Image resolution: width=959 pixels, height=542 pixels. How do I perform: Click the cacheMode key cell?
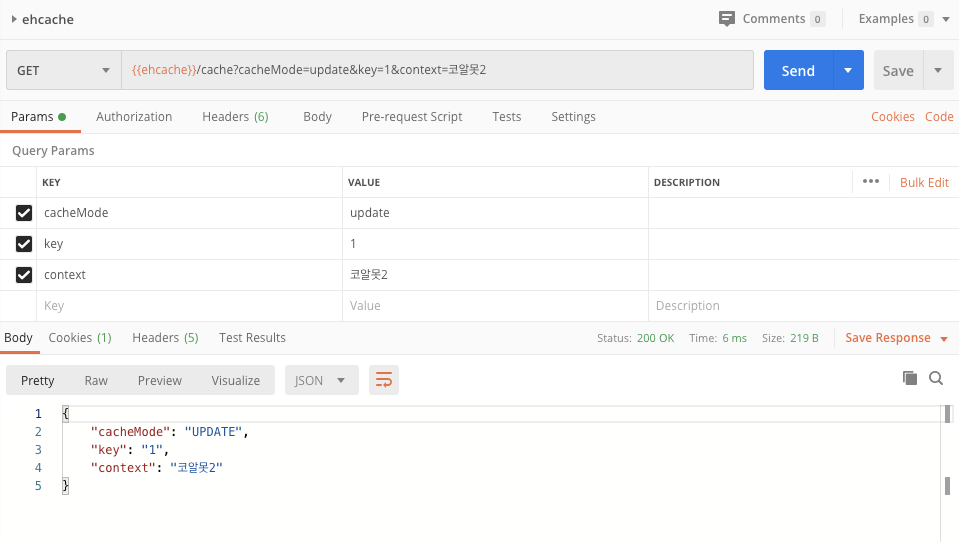pos(189,213)
